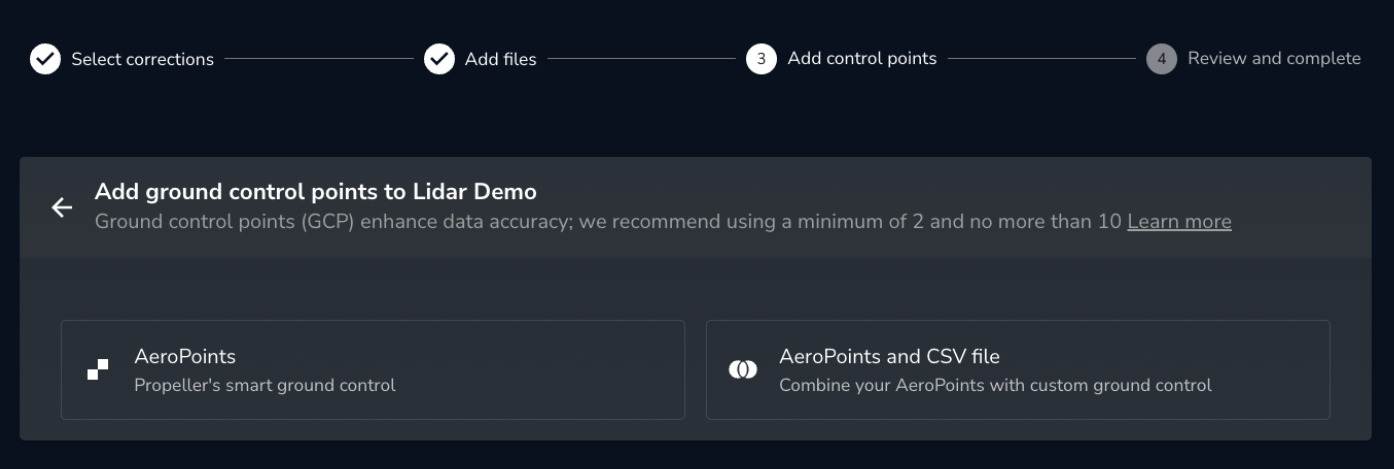
Task: Click the back arrow beside the heading
Action: pos(62,207)
